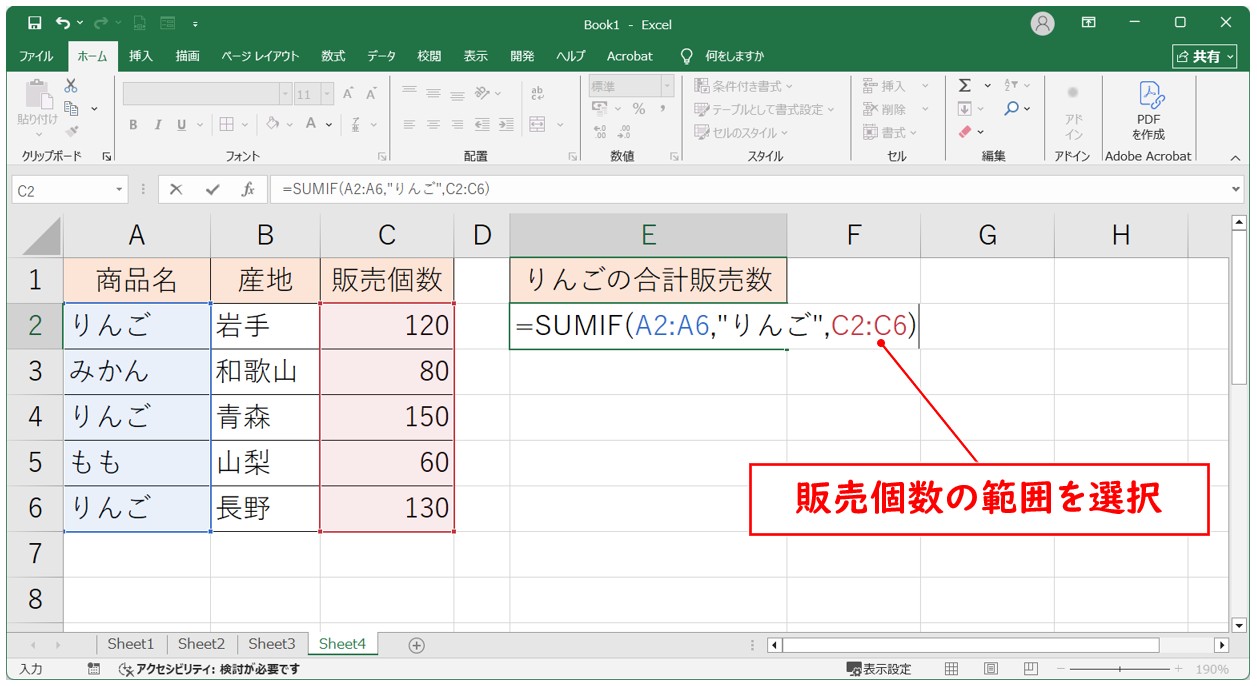Screen dimensions: 1257x686
Task: Click the AutoSum sigma icon
Action: pos(964,86)
